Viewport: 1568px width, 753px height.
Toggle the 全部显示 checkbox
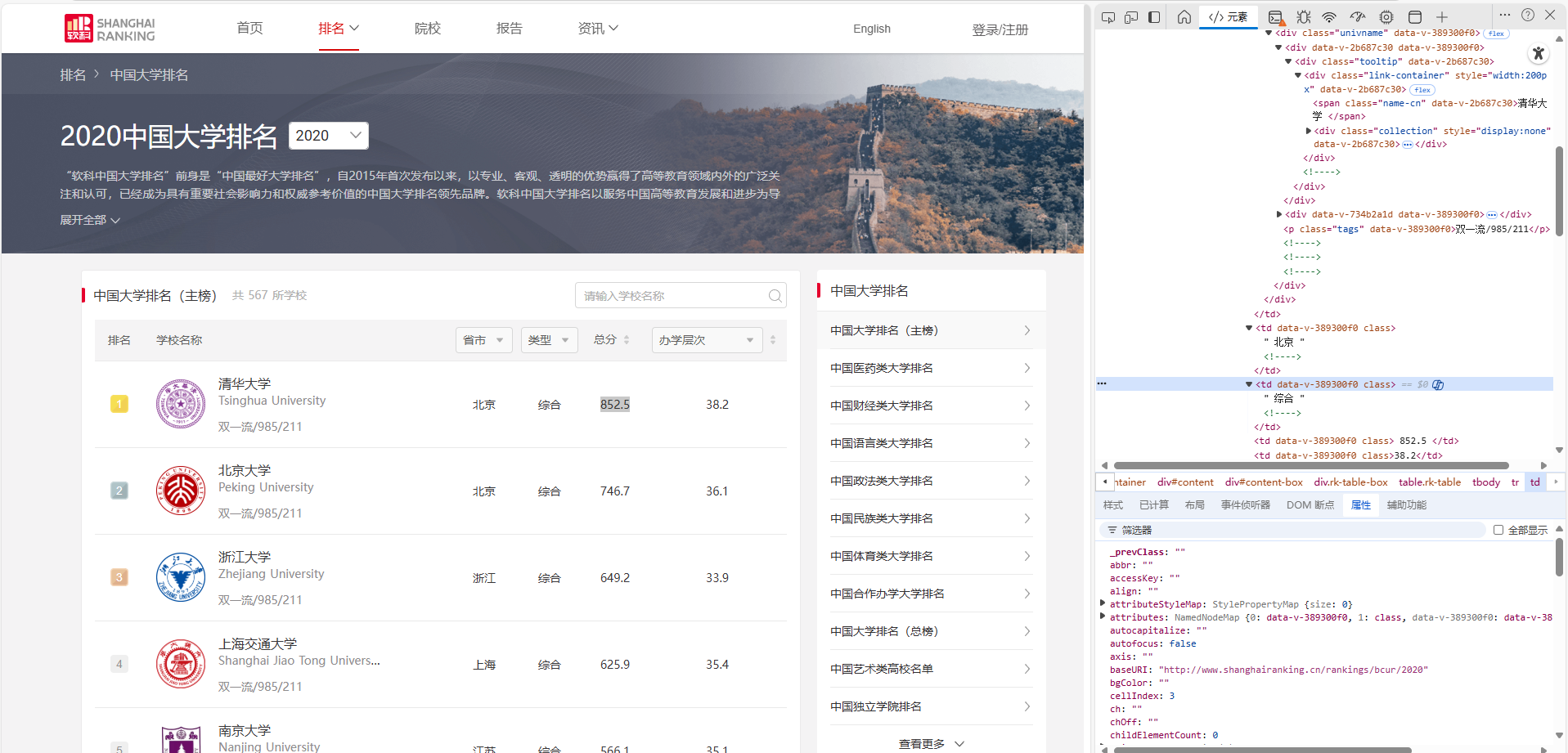pyautogui.click(x=1498, y=530)
